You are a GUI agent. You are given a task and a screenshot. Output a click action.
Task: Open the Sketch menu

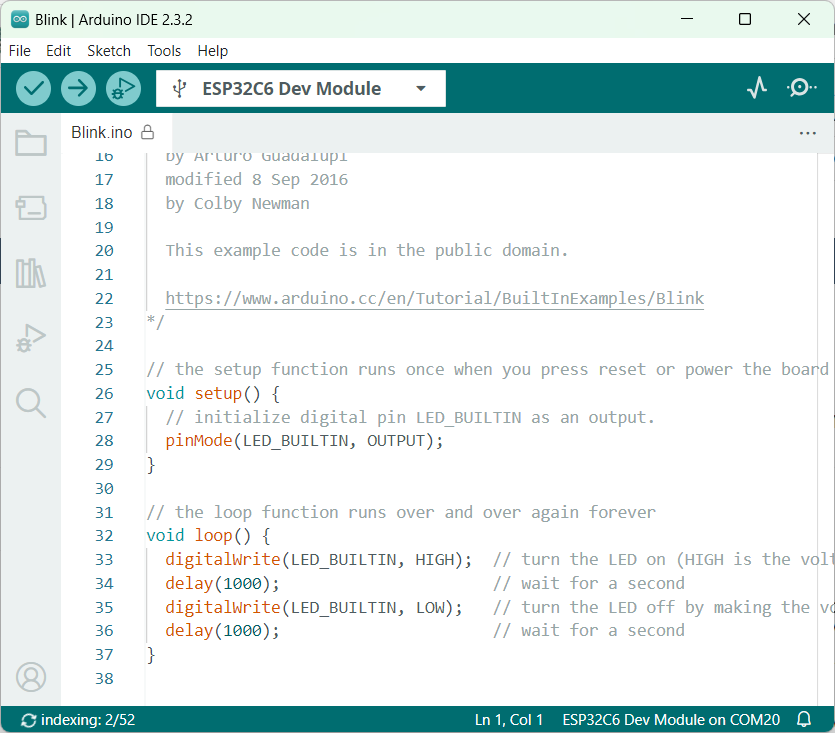109,51
